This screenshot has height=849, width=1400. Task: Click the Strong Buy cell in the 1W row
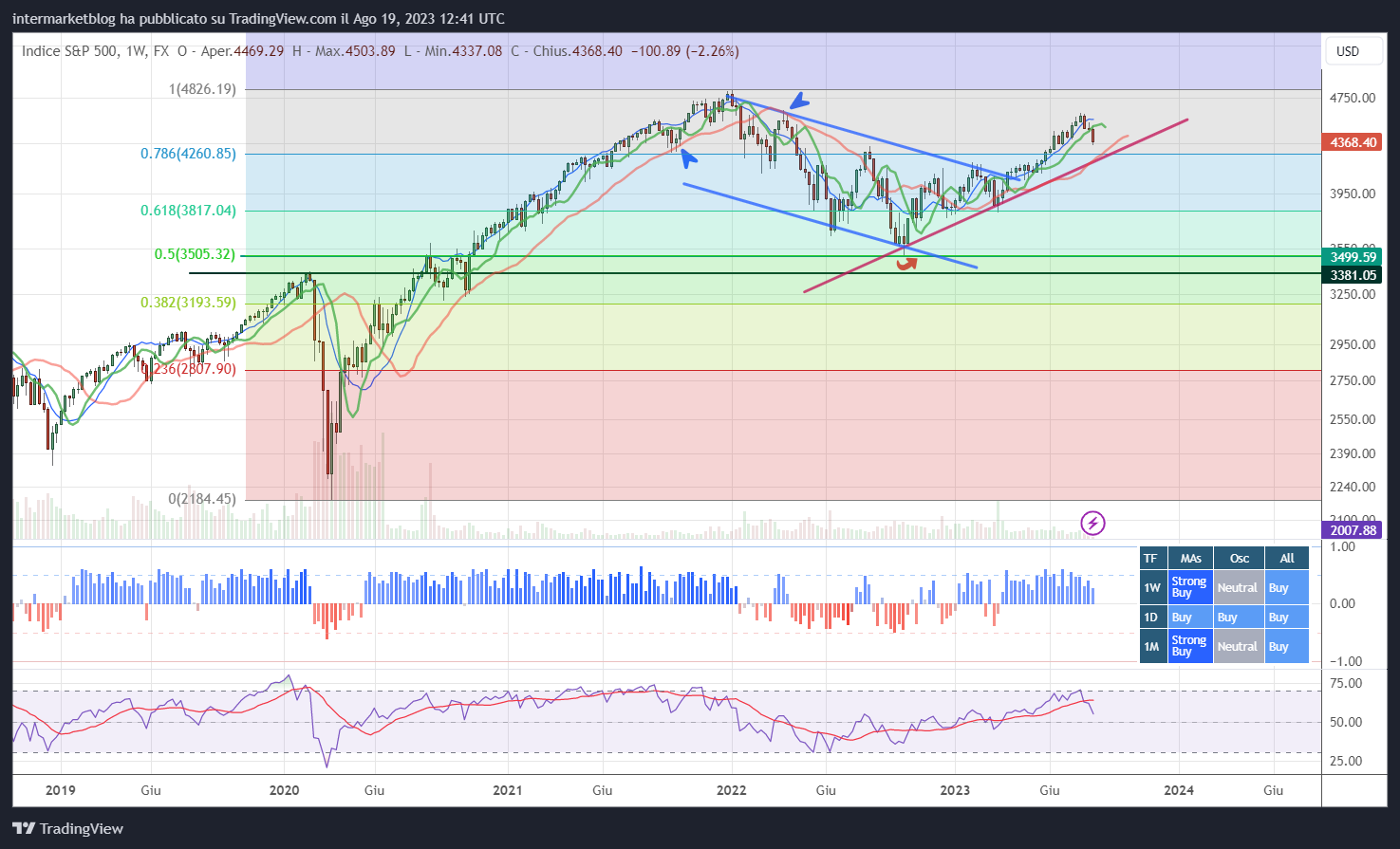pyautogui.click(x=1190, y=588)
